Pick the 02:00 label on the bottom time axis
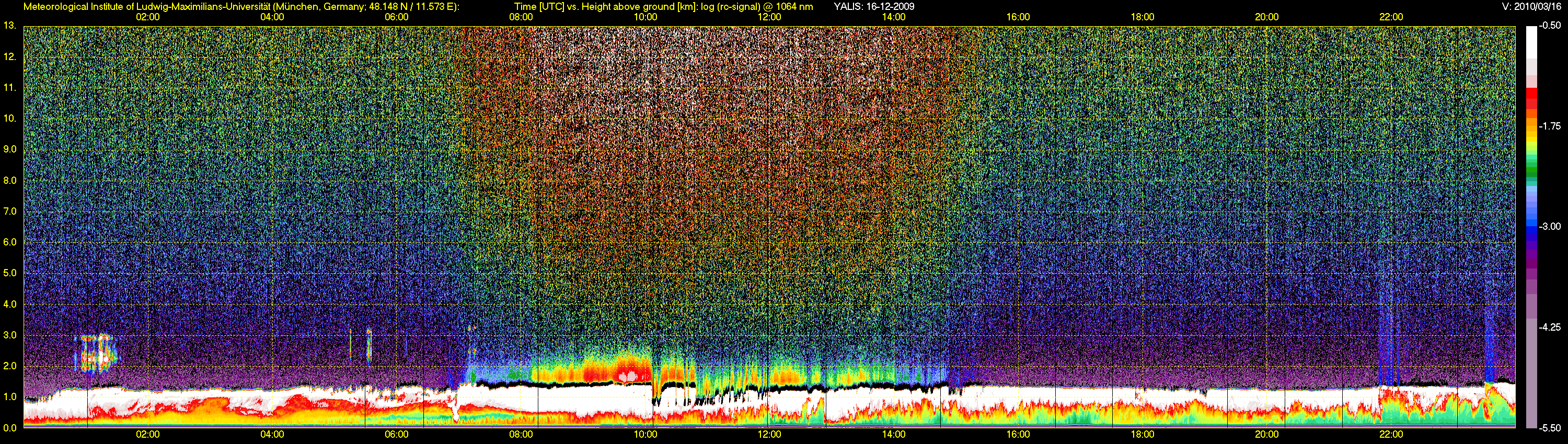The width and height of the screenshot is (1568, 444). [148, 434]
